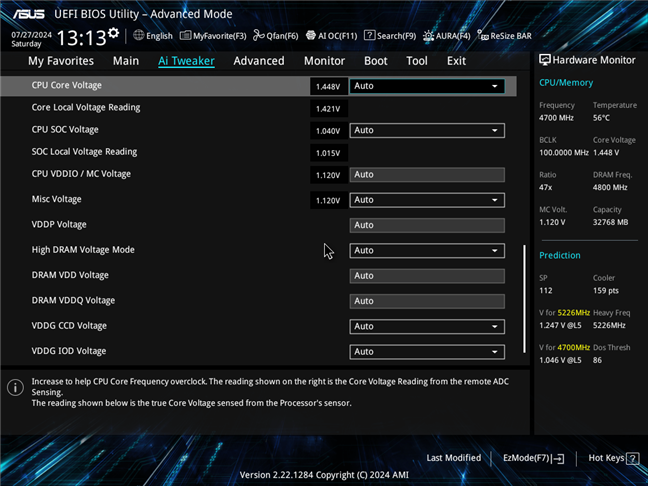Click the 47x ratio value
The image size is (648, 486).
(x=546, y=187)
